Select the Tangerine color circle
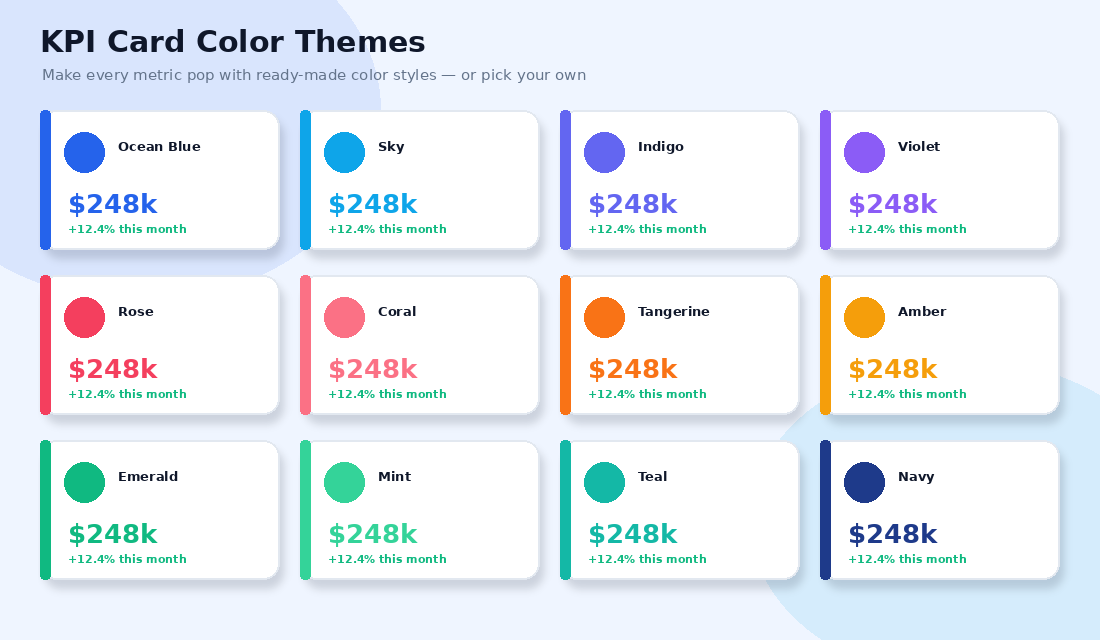The height and width of the screenshot is (640, 1100). tap(604, 317)
